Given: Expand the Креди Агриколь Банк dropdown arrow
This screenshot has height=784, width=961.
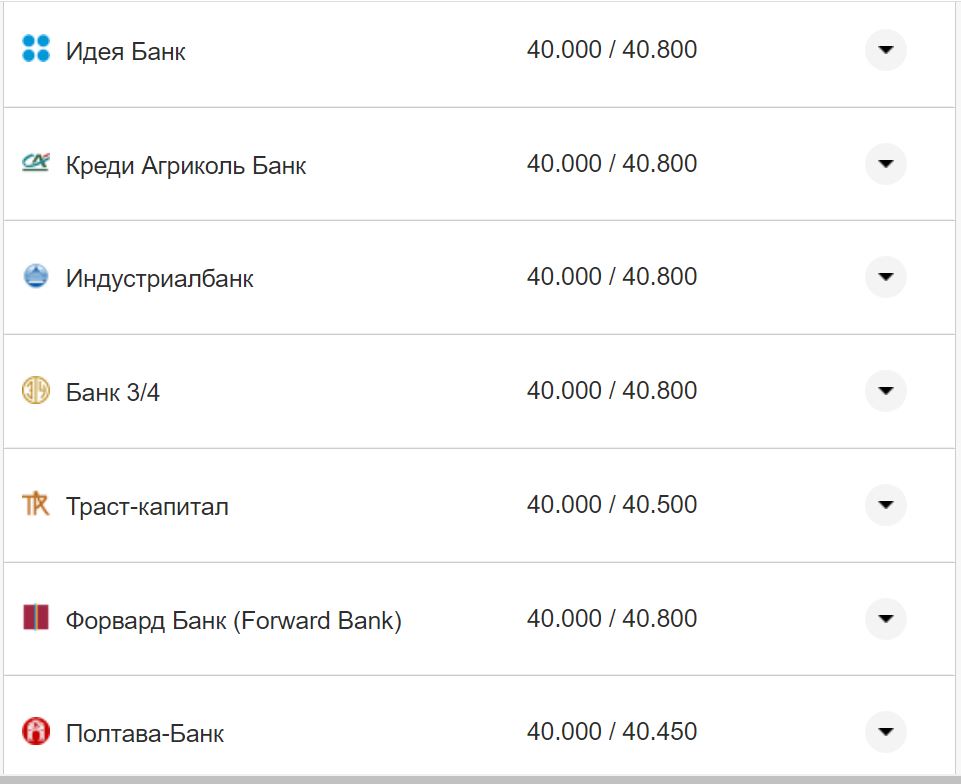Looking at the screenshot, I should [x=884, y=163].
